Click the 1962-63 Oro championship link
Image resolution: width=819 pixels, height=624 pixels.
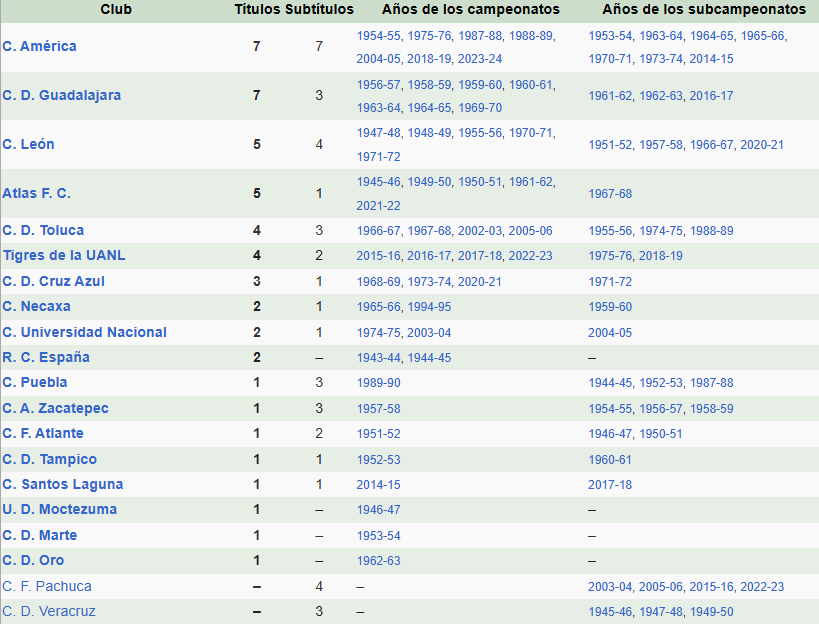(378, 561)
